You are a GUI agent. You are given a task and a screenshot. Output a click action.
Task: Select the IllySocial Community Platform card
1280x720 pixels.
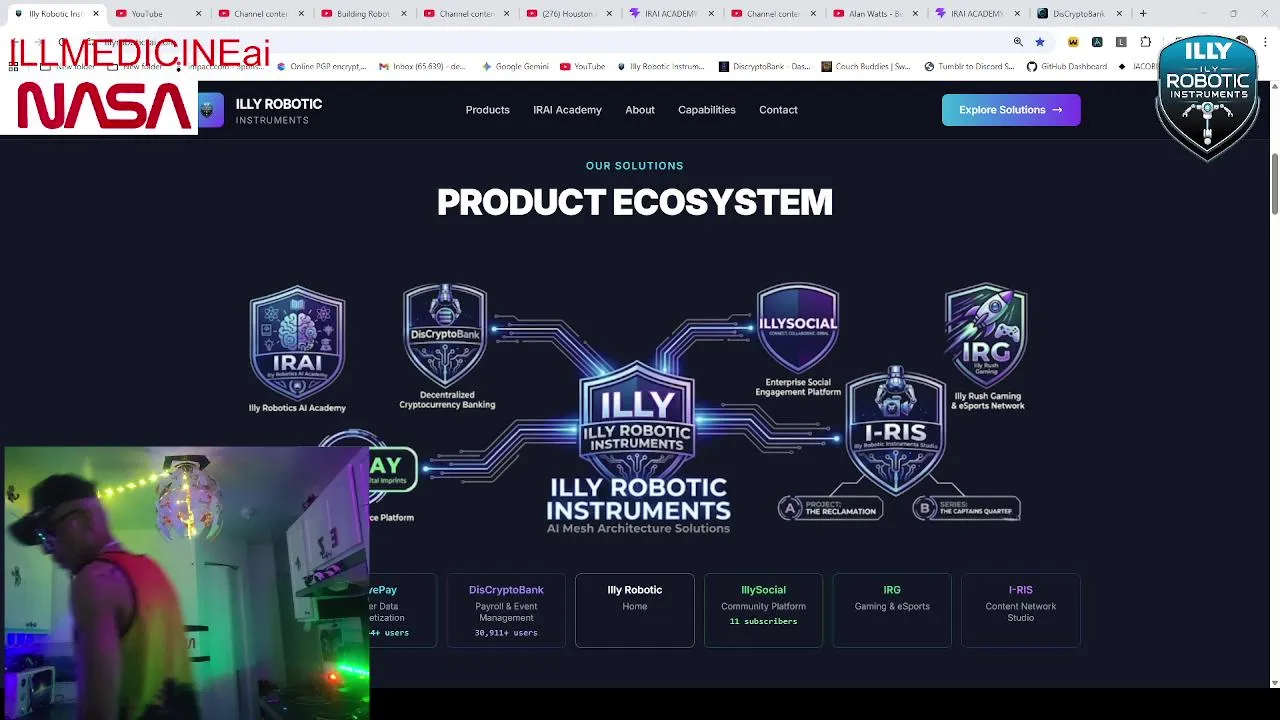click(x=763, y=610)
